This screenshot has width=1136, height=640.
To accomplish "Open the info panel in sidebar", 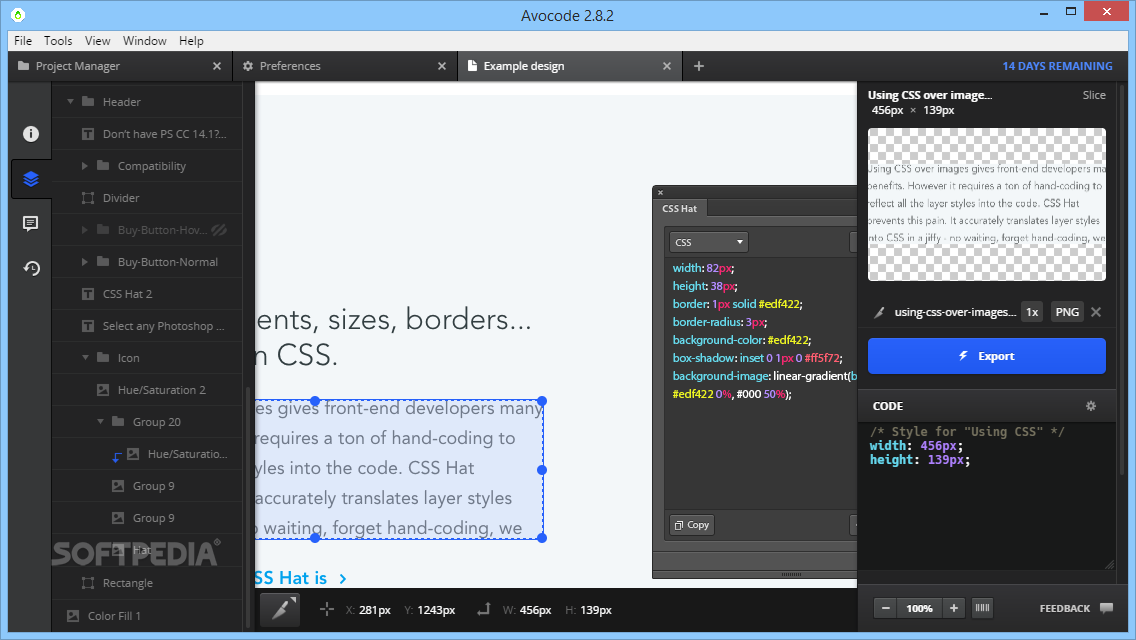I will click(30, 134).
